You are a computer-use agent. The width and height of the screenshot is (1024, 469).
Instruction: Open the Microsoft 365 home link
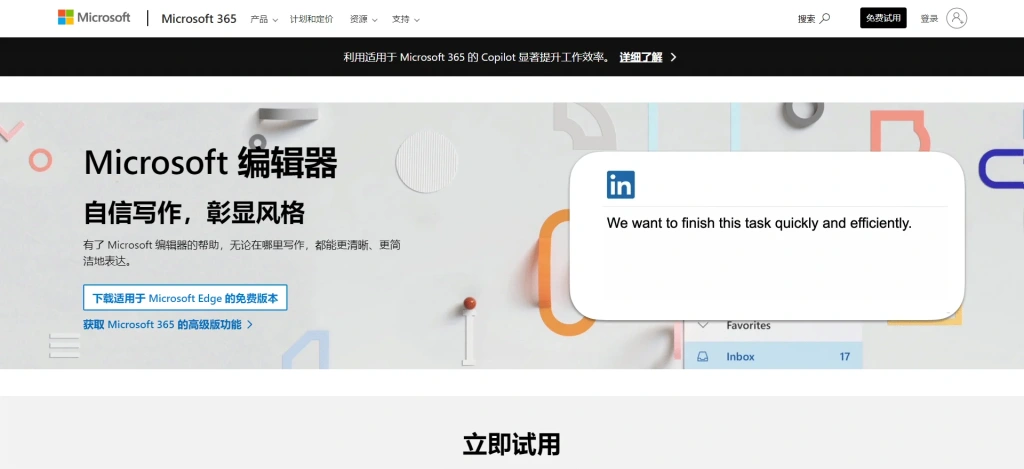(x=199, y=19)
